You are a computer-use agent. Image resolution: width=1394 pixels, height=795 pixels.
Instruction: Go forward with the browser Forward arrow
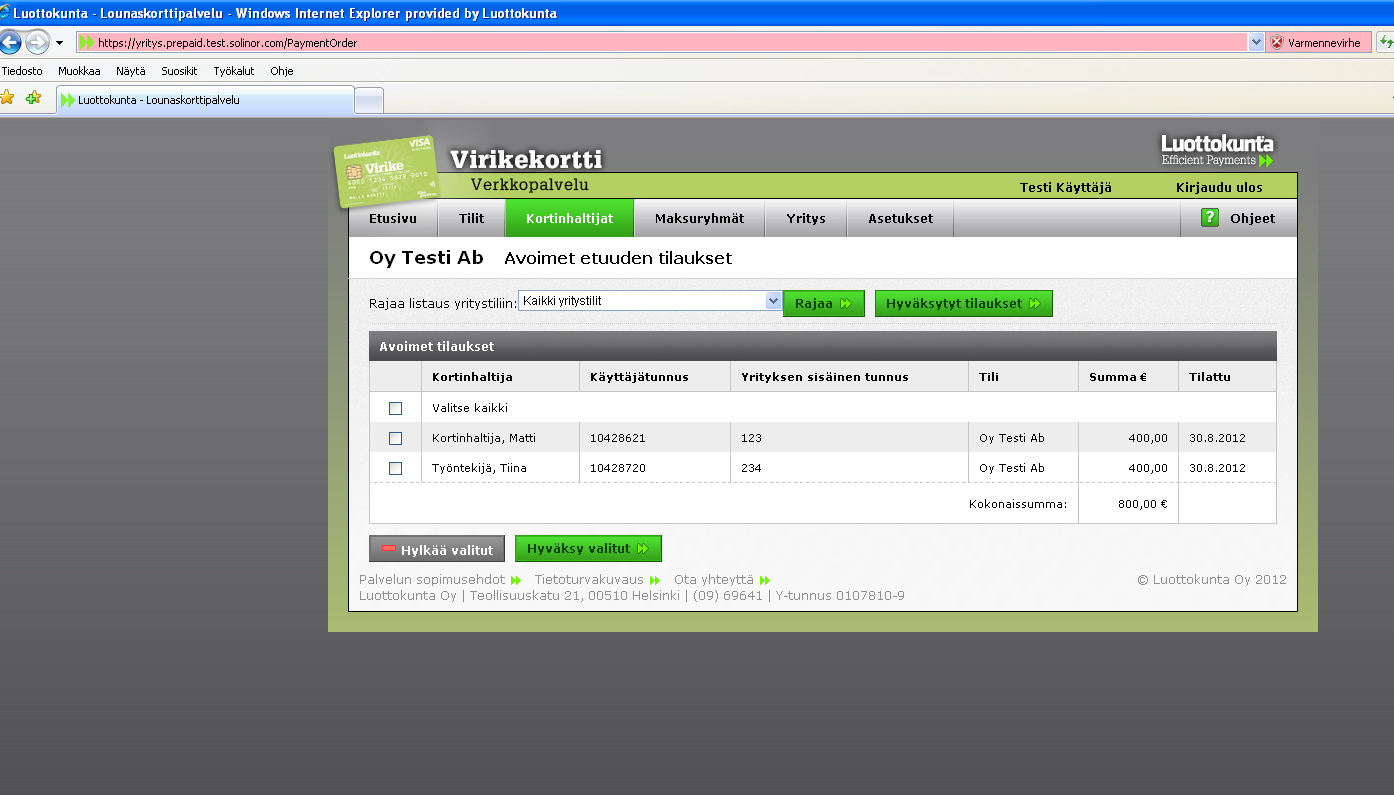pyautogui.click(x=37, y=42)
